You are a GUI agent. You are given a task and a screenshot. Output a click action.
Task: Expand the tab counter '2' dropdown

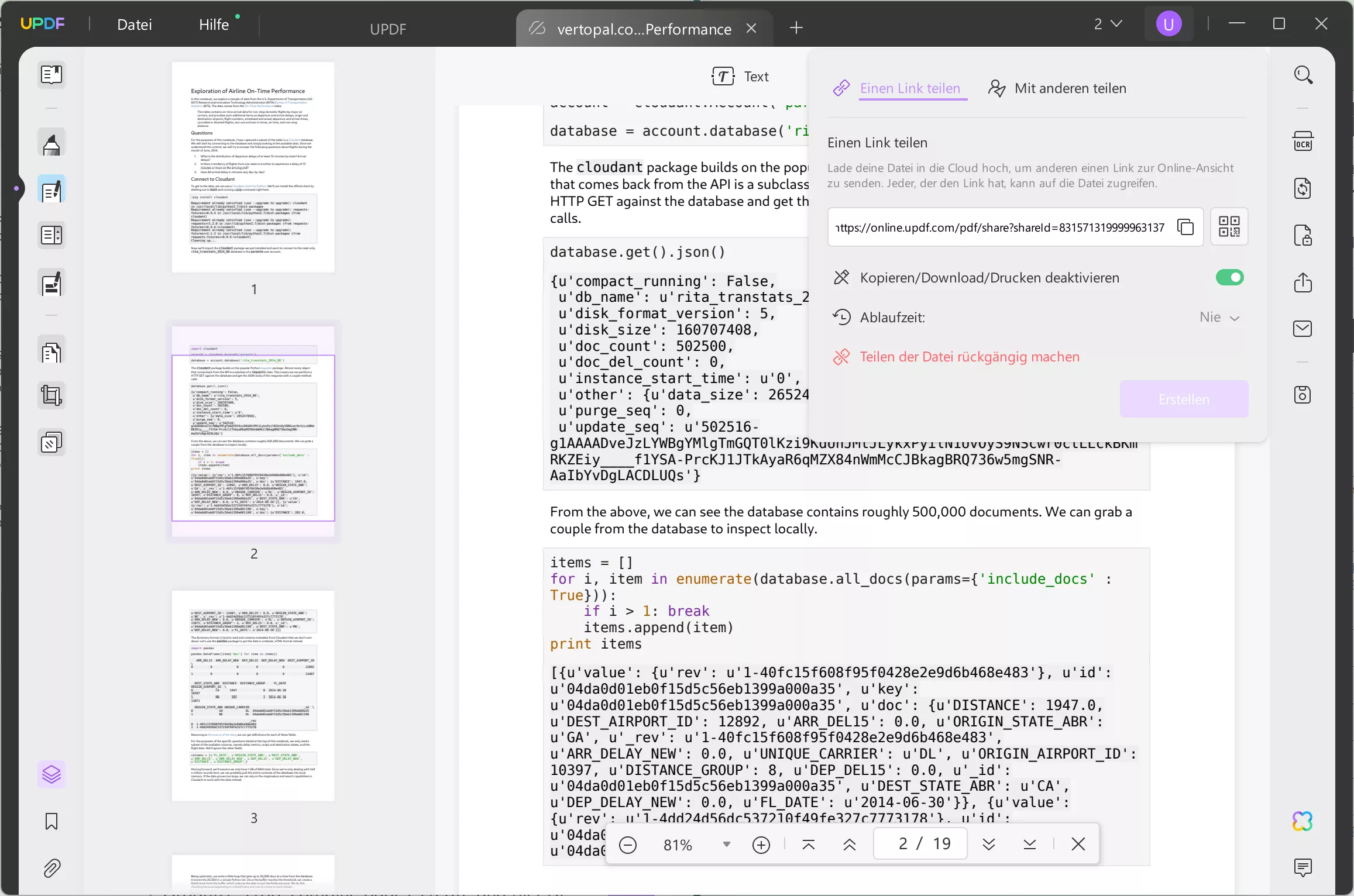coord(1107,23)
